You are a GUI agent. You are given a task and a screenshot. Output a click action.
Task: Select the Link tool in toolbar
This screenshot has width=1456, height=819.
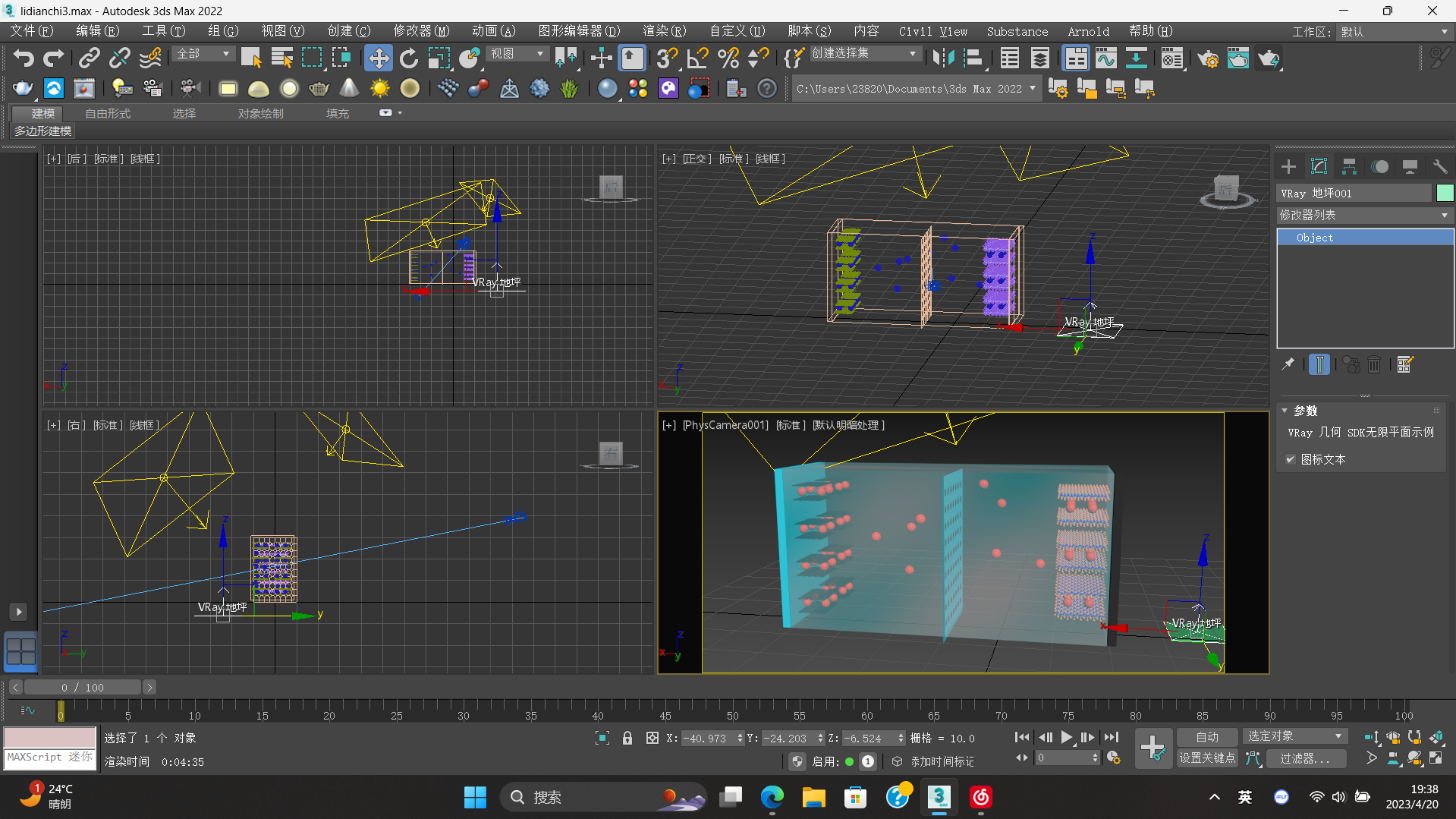[x=90, y=58]
